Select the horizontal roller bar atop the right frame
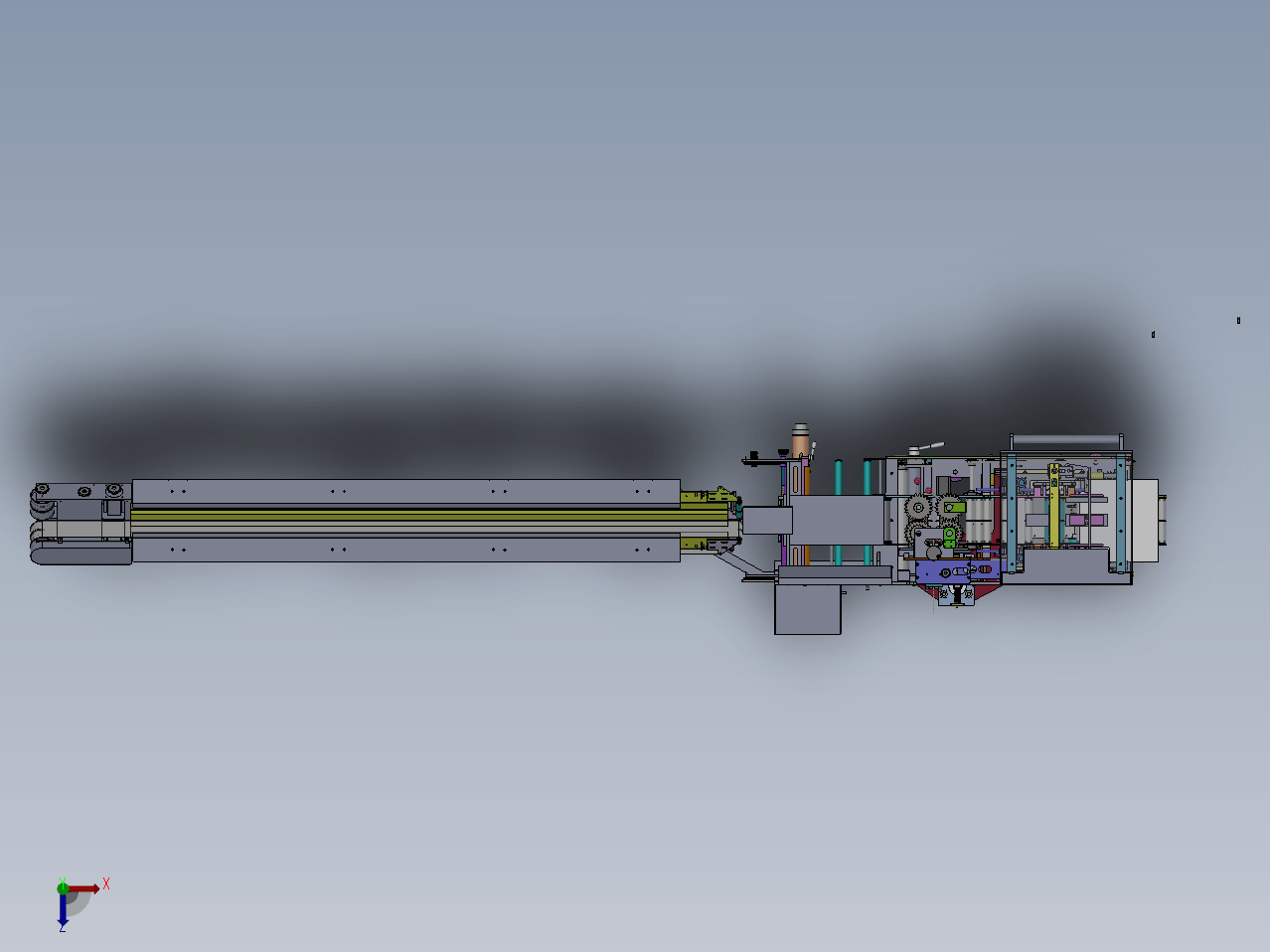 coord(1066,439)
